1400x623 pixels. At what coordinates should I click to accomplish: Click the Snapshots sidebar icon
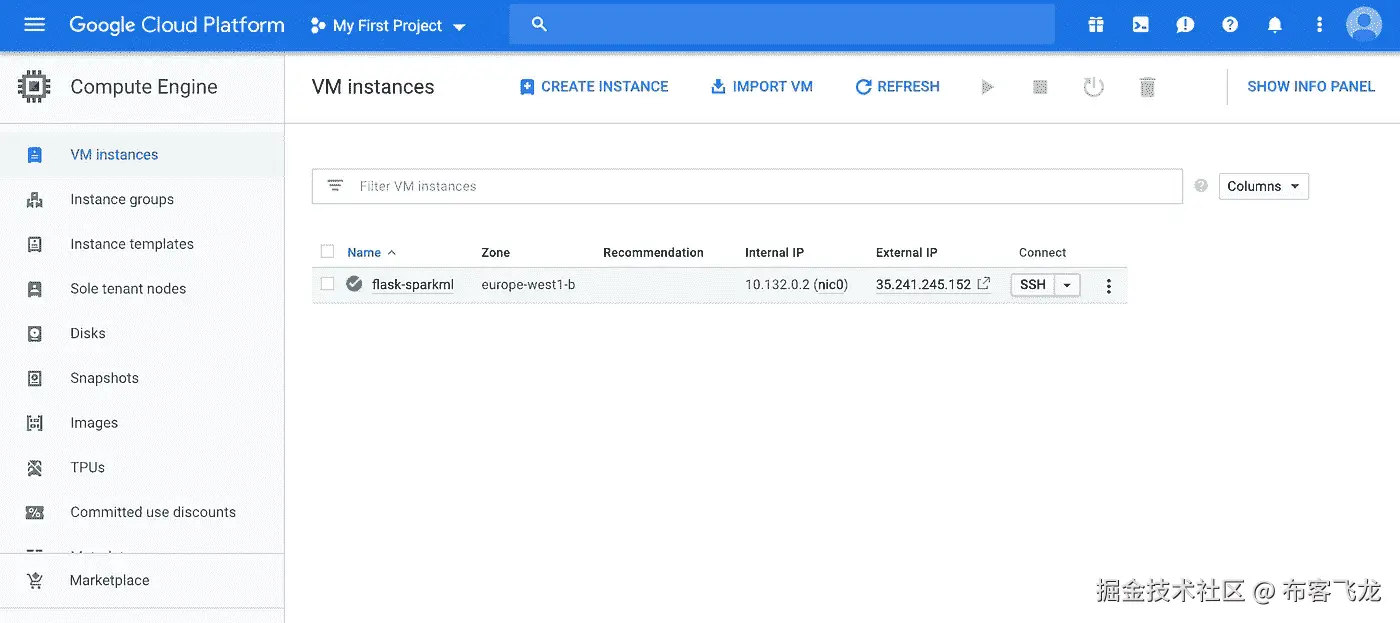coord(35,378)
